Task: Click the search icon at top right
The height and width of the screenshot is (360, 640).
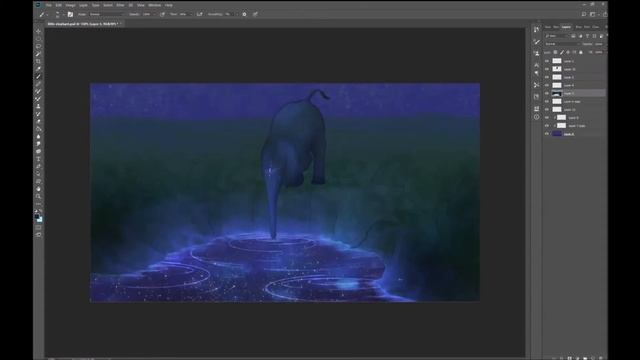Action: pos(584,14)
